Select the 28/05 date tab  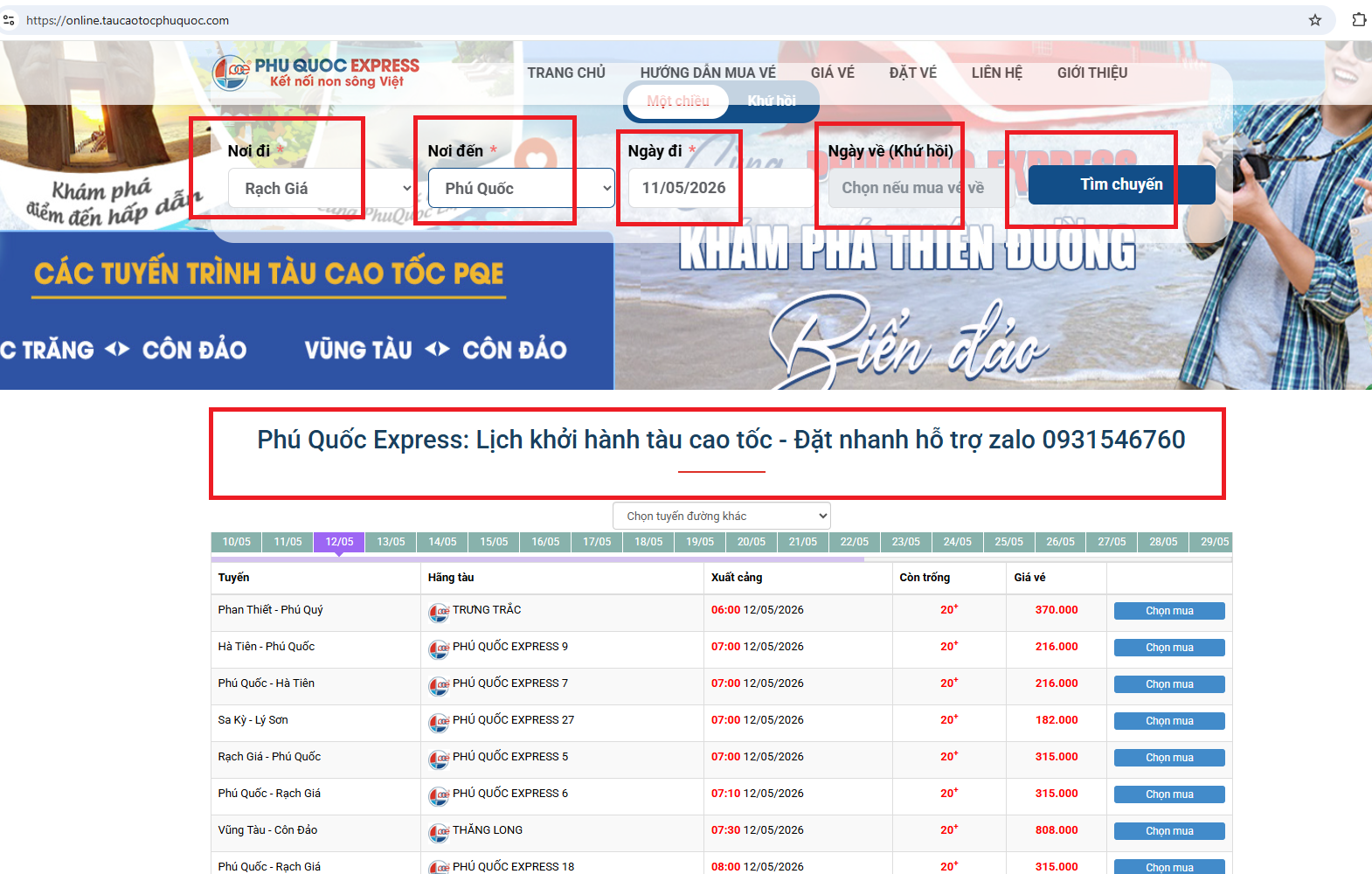point(1164,542)
